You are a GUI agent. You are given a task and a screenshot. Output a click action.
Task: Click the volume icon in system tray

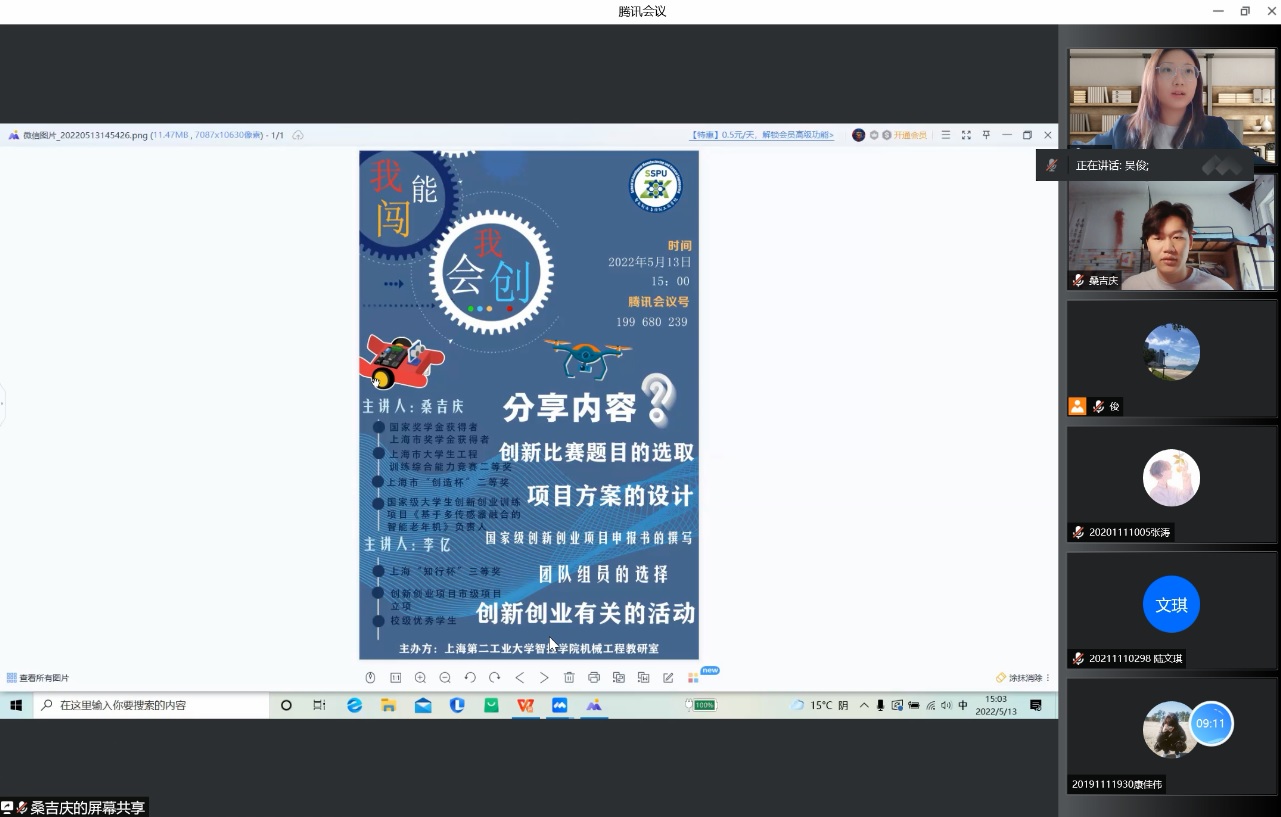[946, 705]
